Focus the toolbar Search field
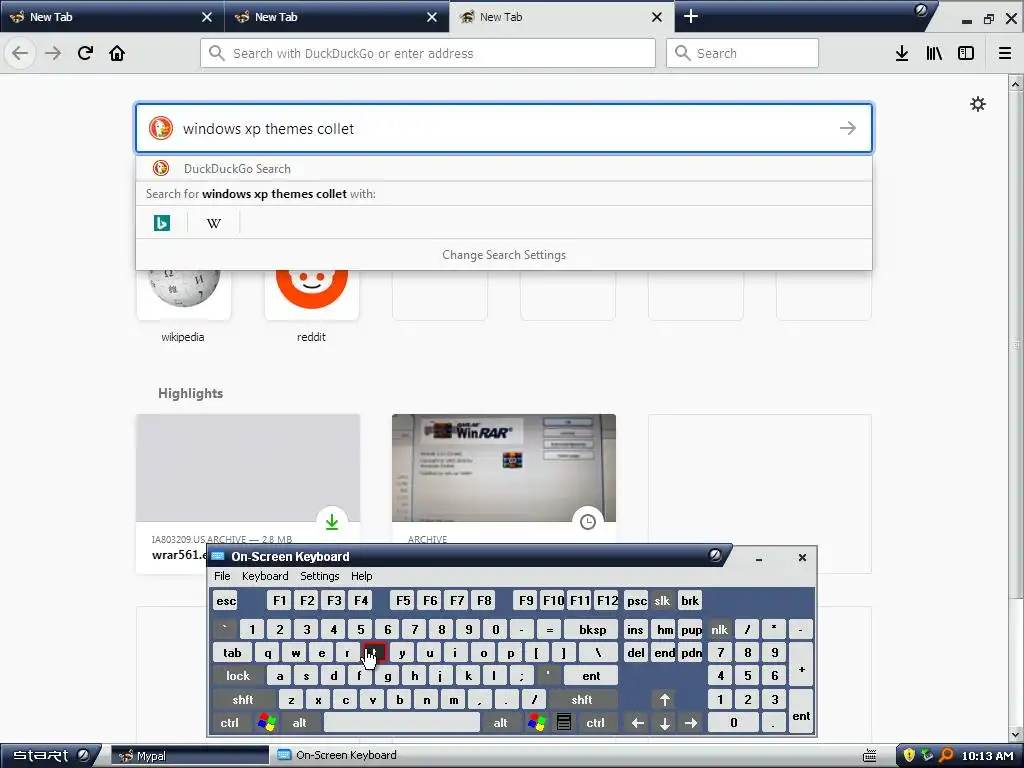Screen dimensions: 1024x768 click(743, 53)
